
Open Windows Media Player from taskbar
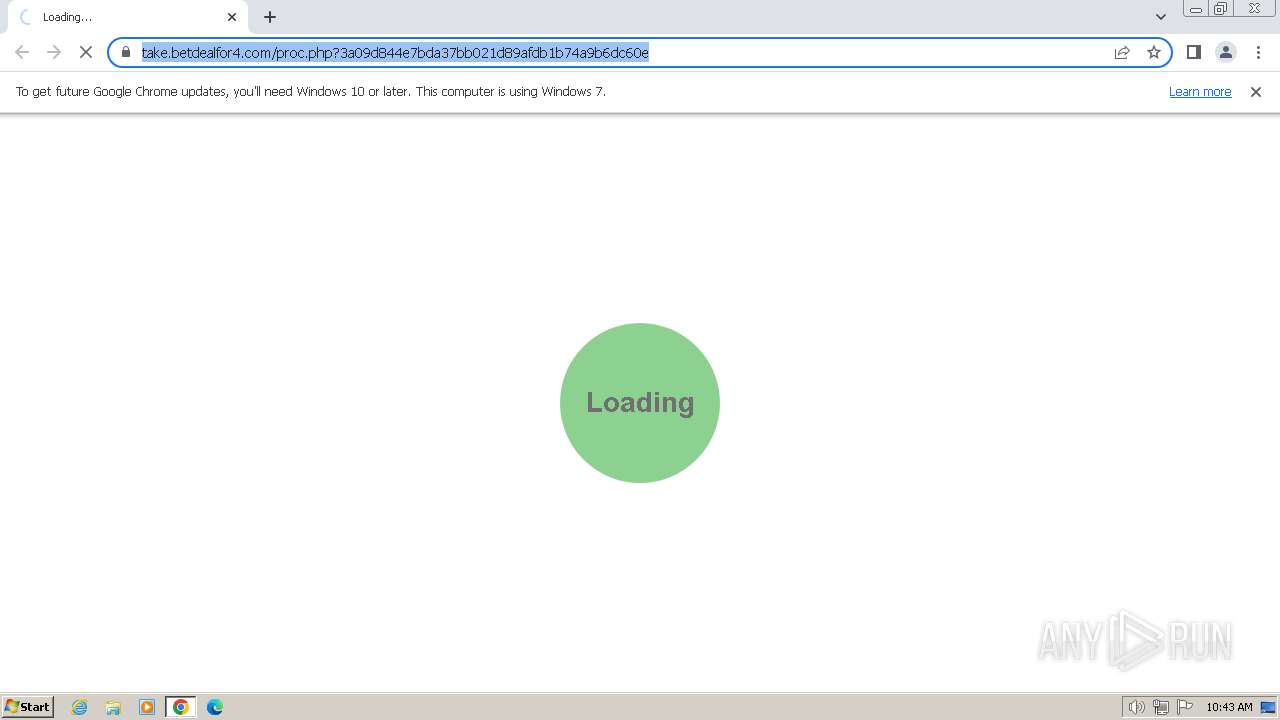147,707
